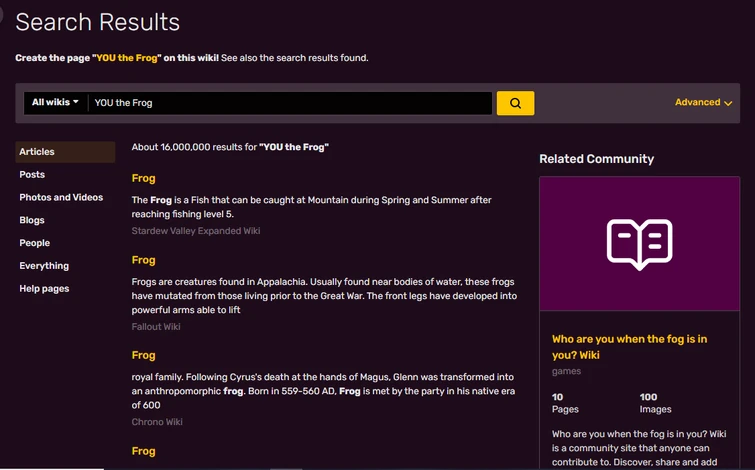Screen dimensions: 755x470
Task: Filter results by People
Action: 35,244
